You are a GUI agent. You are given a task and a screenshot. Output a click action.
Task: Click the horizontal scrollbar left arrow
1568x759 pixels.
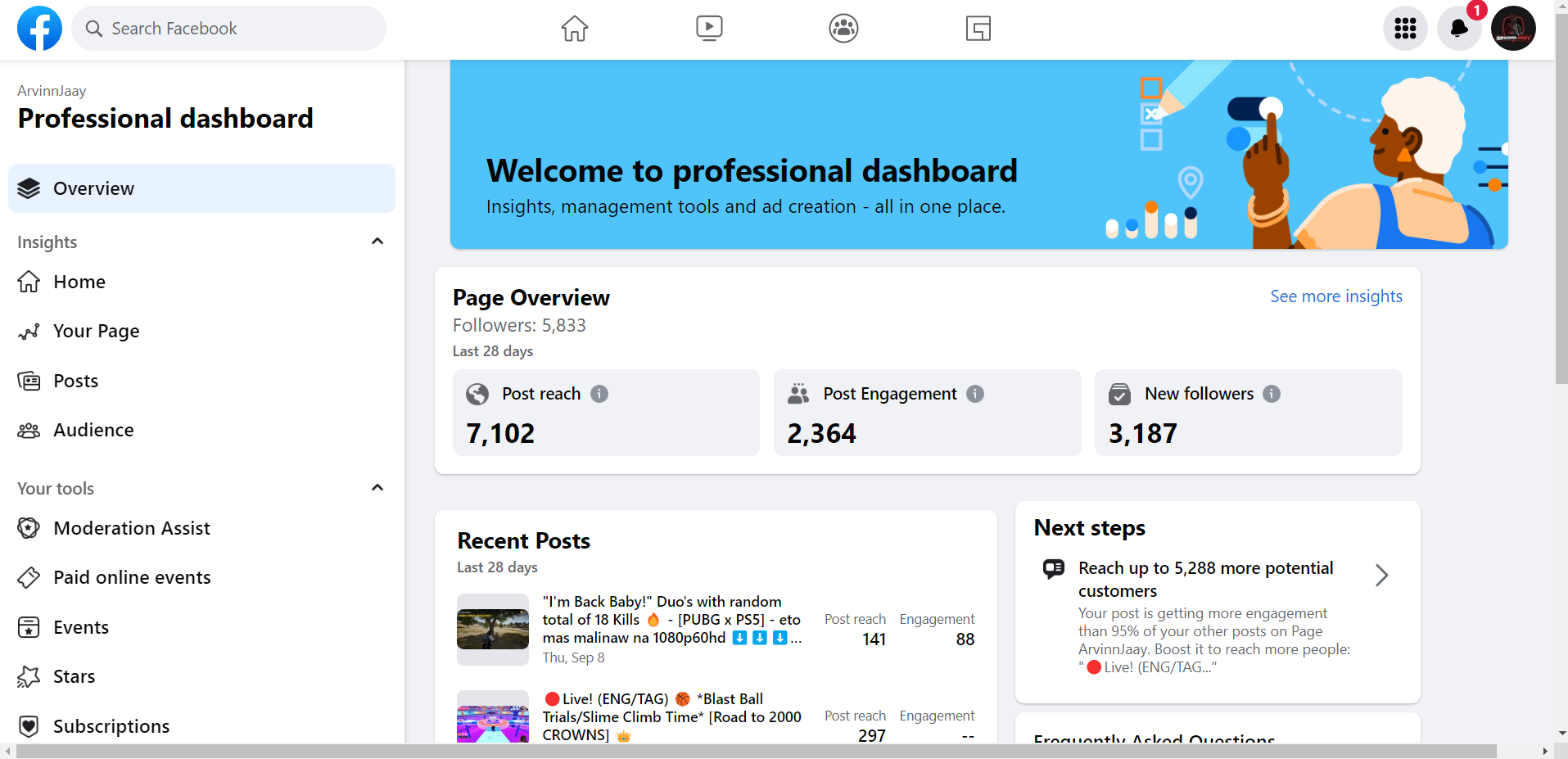click(x=8, y=752)
